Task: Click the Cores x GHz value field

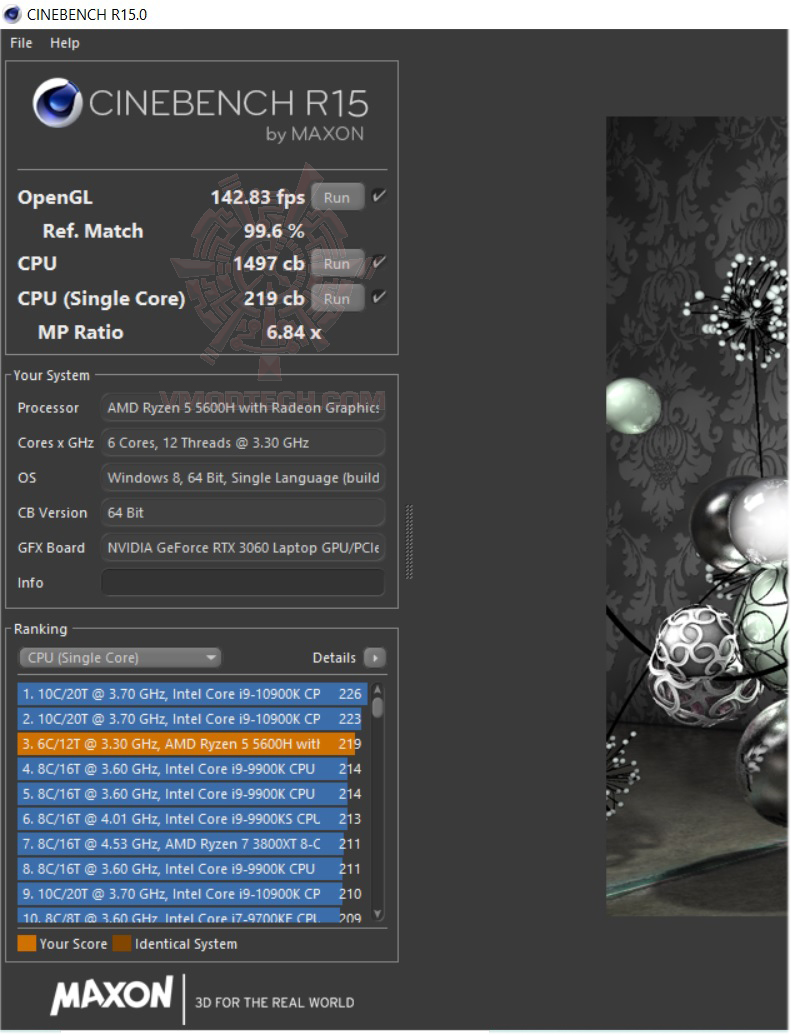Action: click(242, 443)
